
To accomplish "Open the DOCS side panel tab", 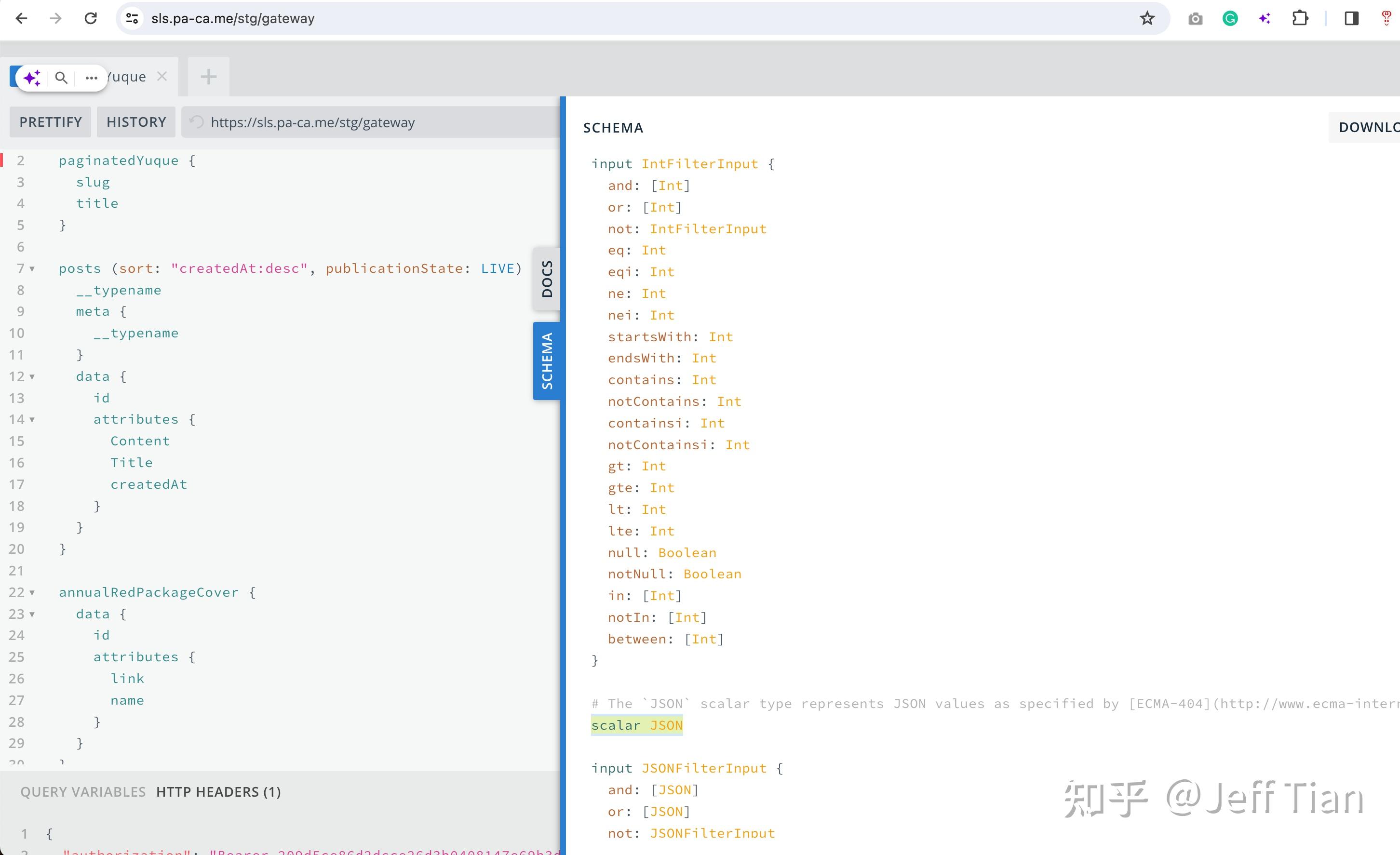I will click(x=547, y=279).
